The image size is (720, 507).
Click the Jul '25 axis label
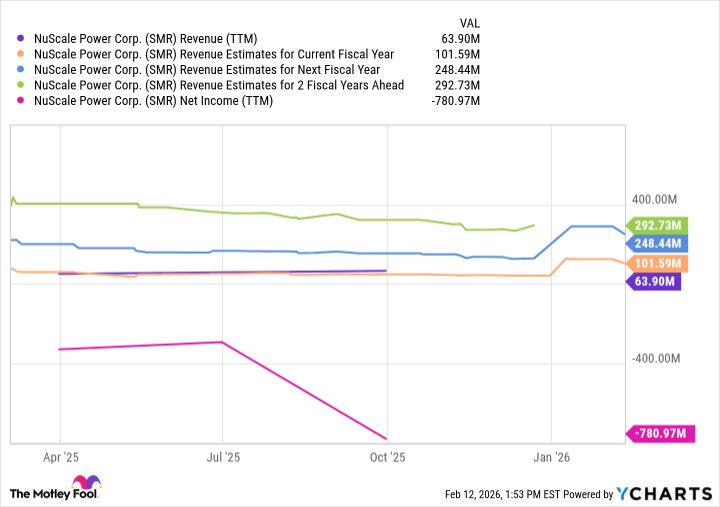pyautogui.click(x=222, y=458)
